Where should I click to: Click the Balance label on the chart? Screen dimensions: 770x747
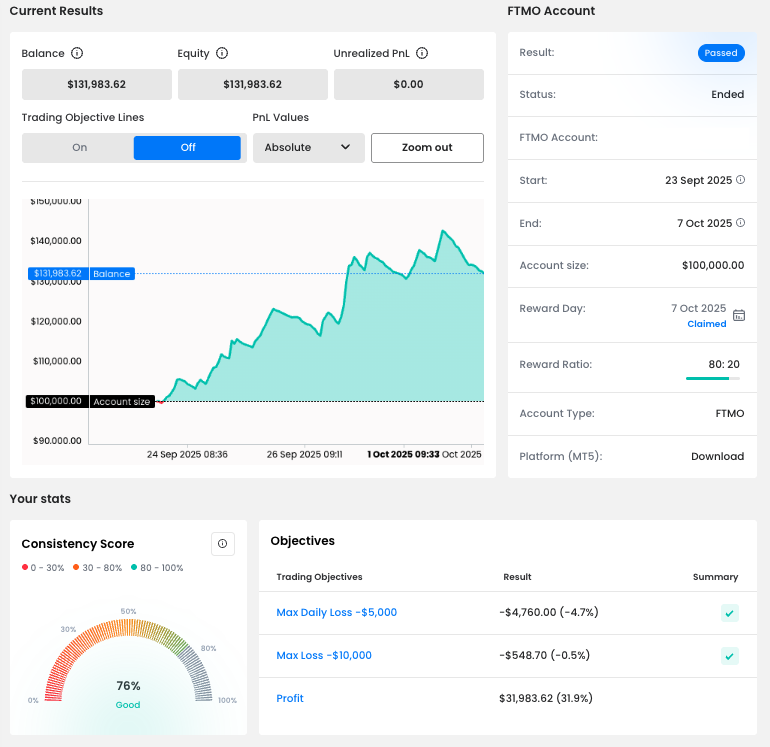point(111,274)
